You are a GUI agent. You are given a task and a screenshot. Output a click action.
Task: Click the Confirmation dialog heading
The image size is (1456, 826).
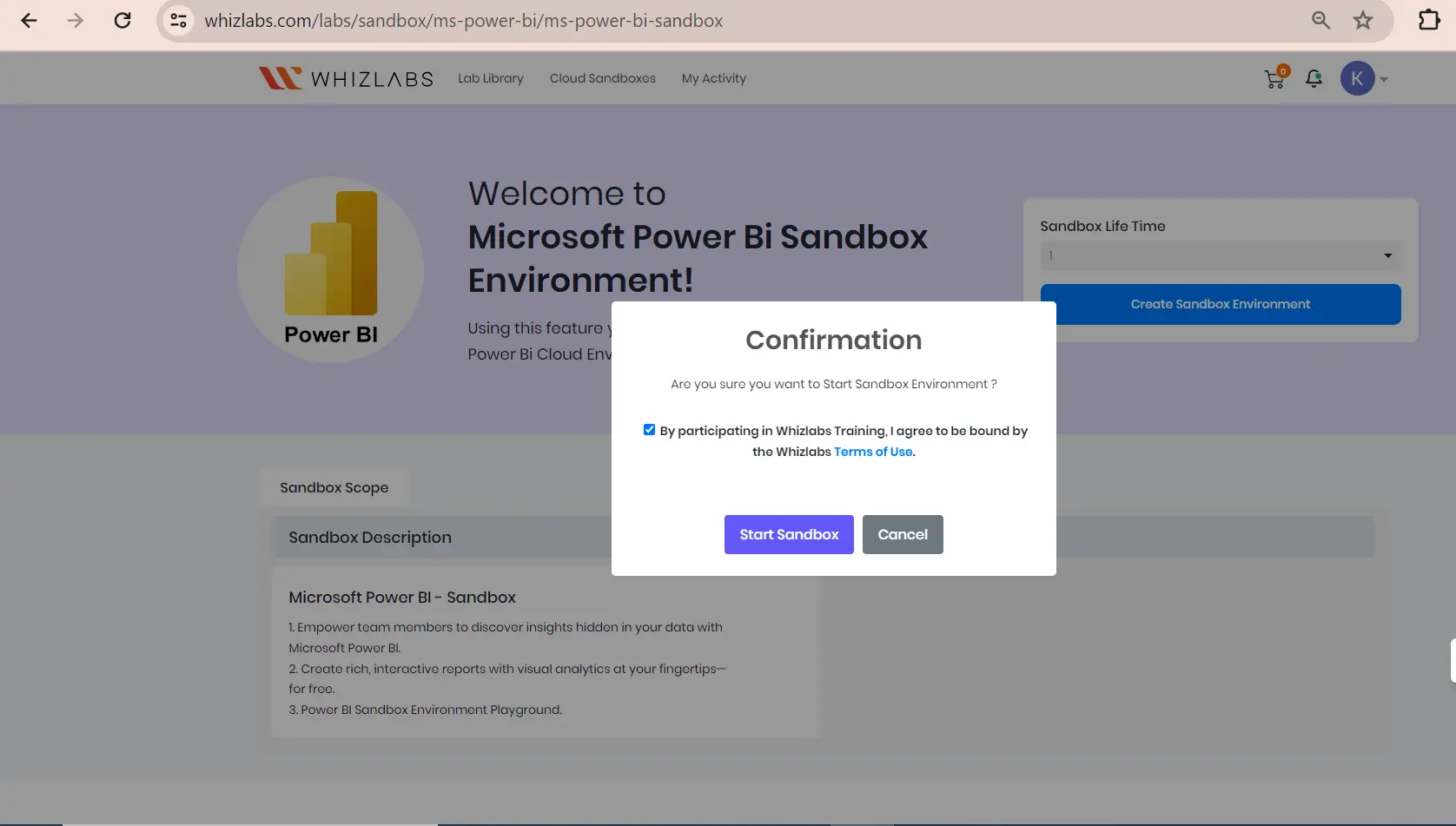click(834, 340)
